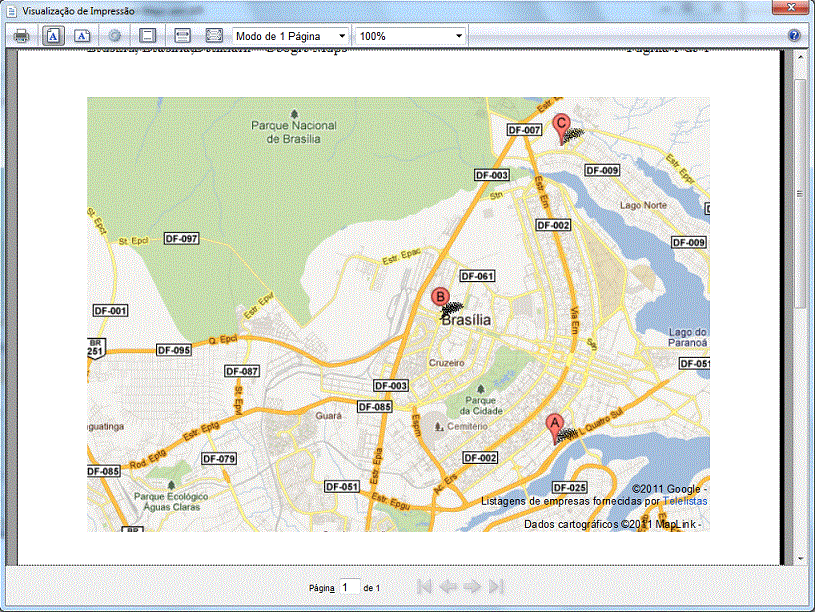
Task: Click the 'DF-097' road label
Action: [181, 239]
